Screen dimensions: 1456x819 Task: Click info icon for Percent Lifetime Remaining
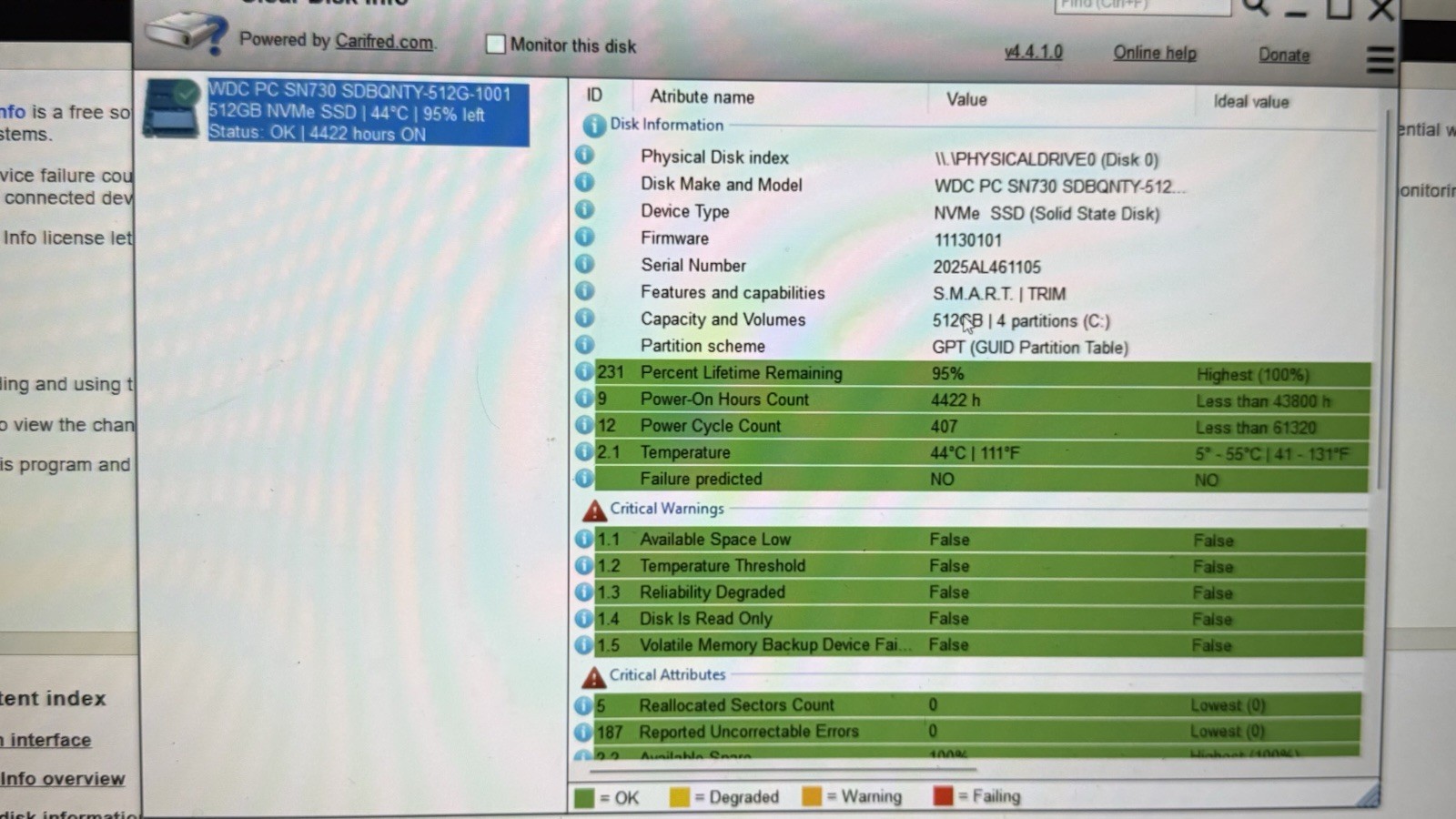(584, 371)
